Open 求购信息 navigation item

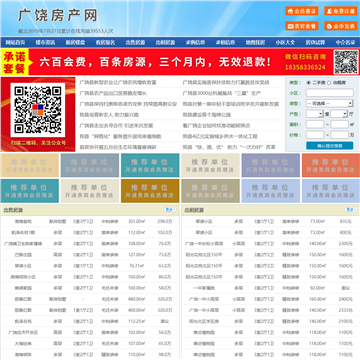tap(195, 42)
